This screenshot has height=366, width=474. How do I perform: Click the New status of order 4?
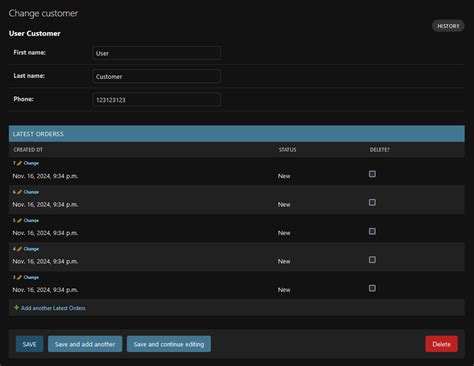[x=284, y=262]
